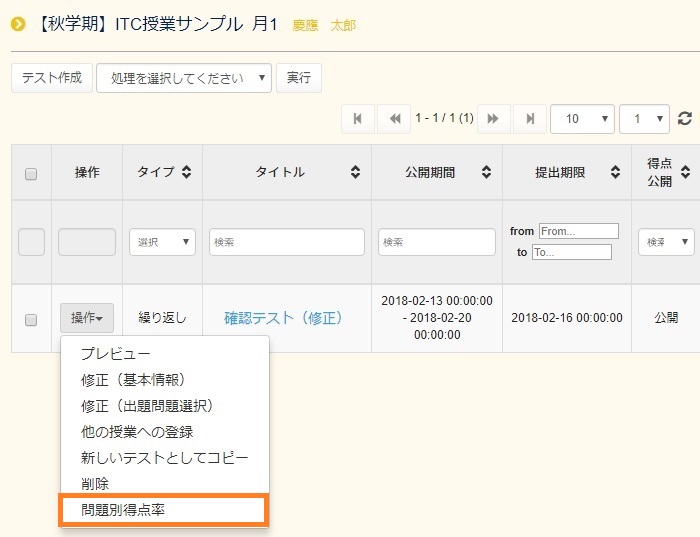Click the 実行 button
This screenshot has height=537, width=700.
pyautogui.click(x=298, y=78)
